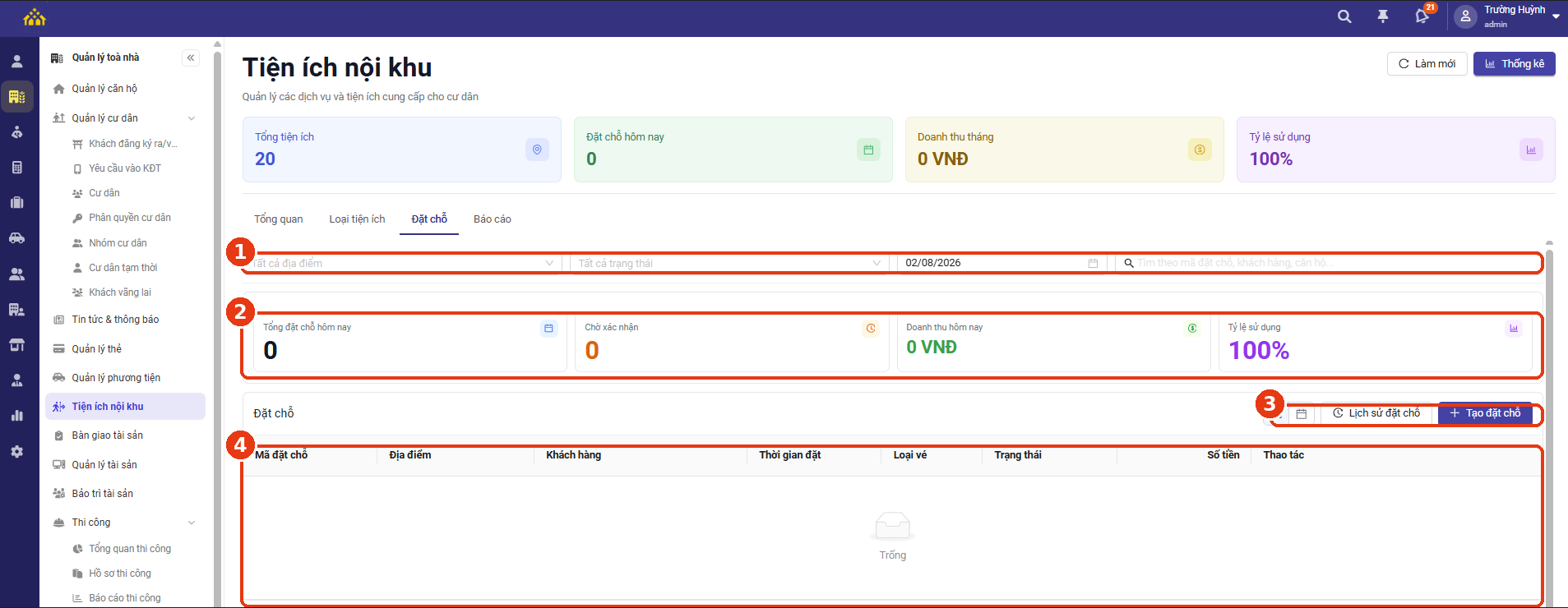Click the Làm mới refresh button
The width and height of the screenshot is (1568, 608).
(1427, 64)
